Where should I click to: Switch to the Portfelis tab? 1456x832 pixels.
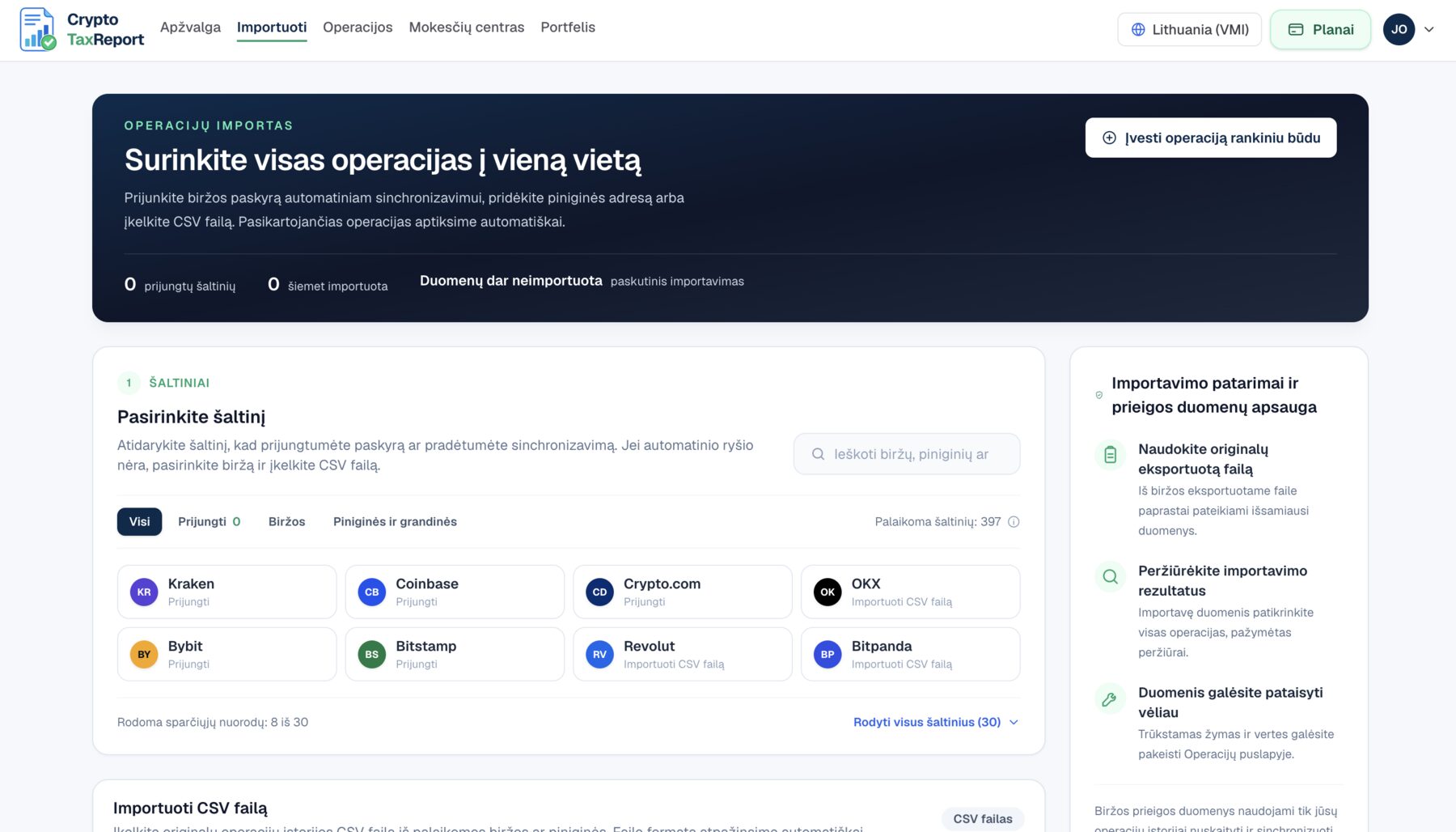[x=568, y=27]
